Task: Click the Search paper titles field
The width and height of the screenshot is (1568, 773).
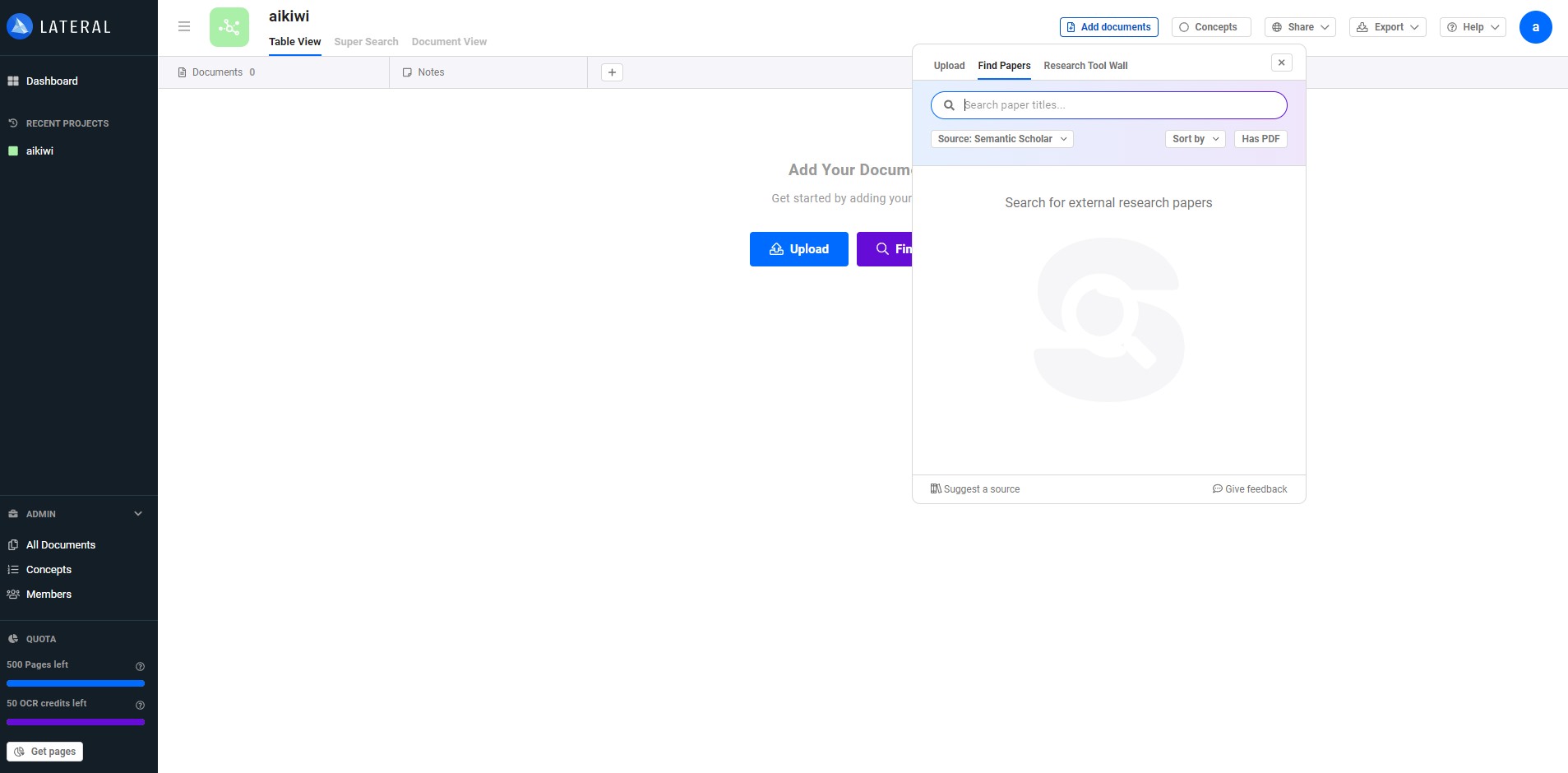Action: pyautogui.click(x=1108, y=105)
